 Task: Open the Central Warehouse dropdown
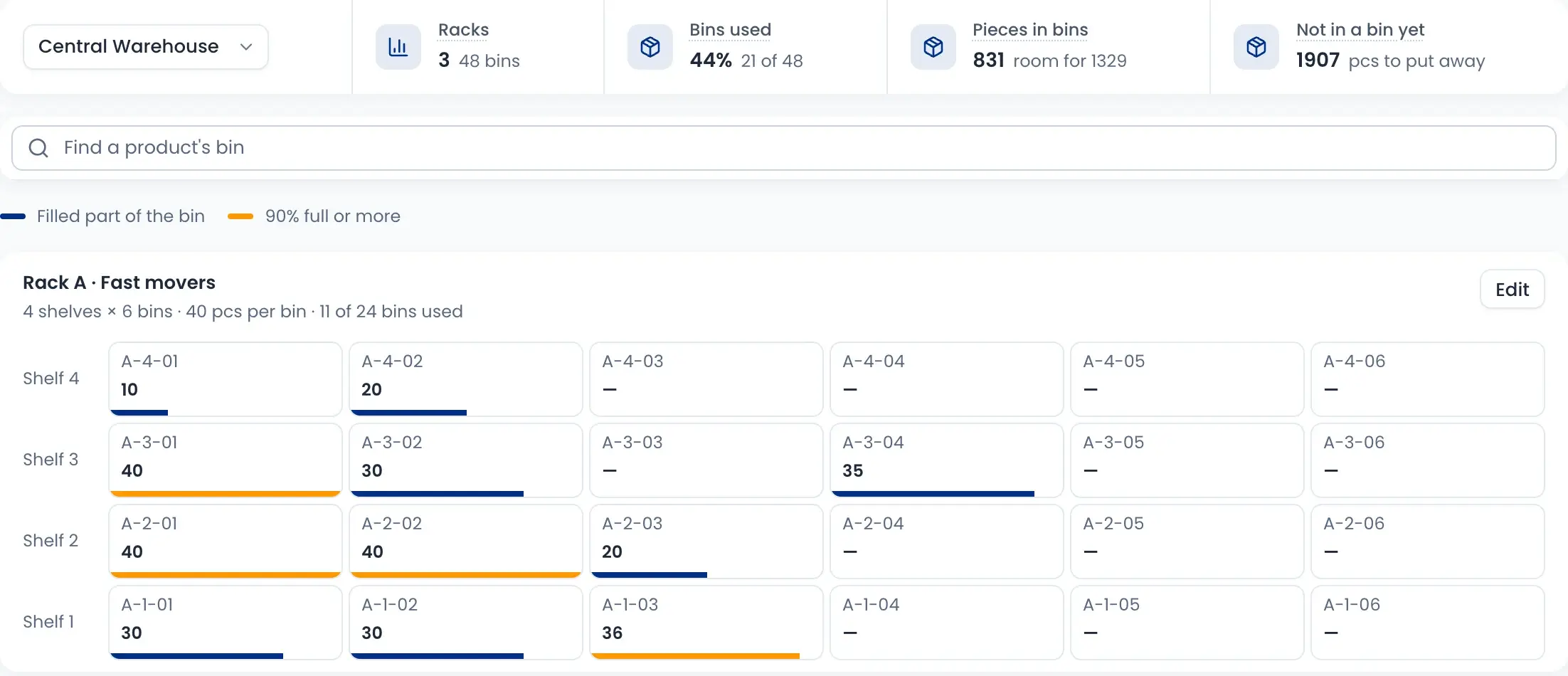[x=146, y=47]
